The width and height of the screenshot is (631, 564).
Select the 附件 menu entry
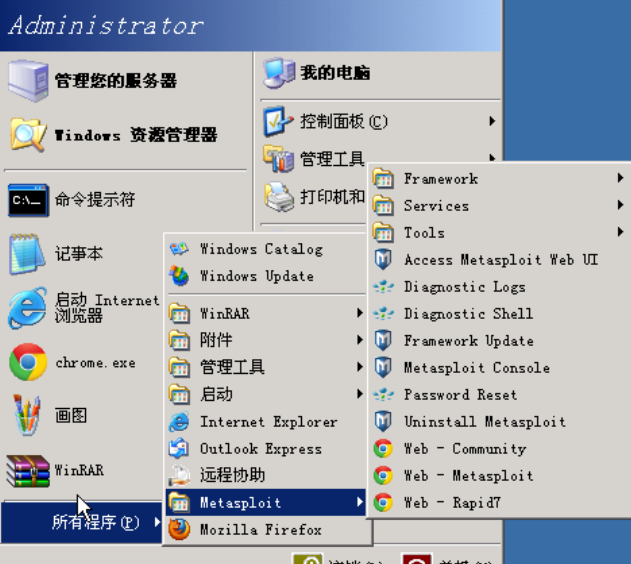tap(266, 340)
